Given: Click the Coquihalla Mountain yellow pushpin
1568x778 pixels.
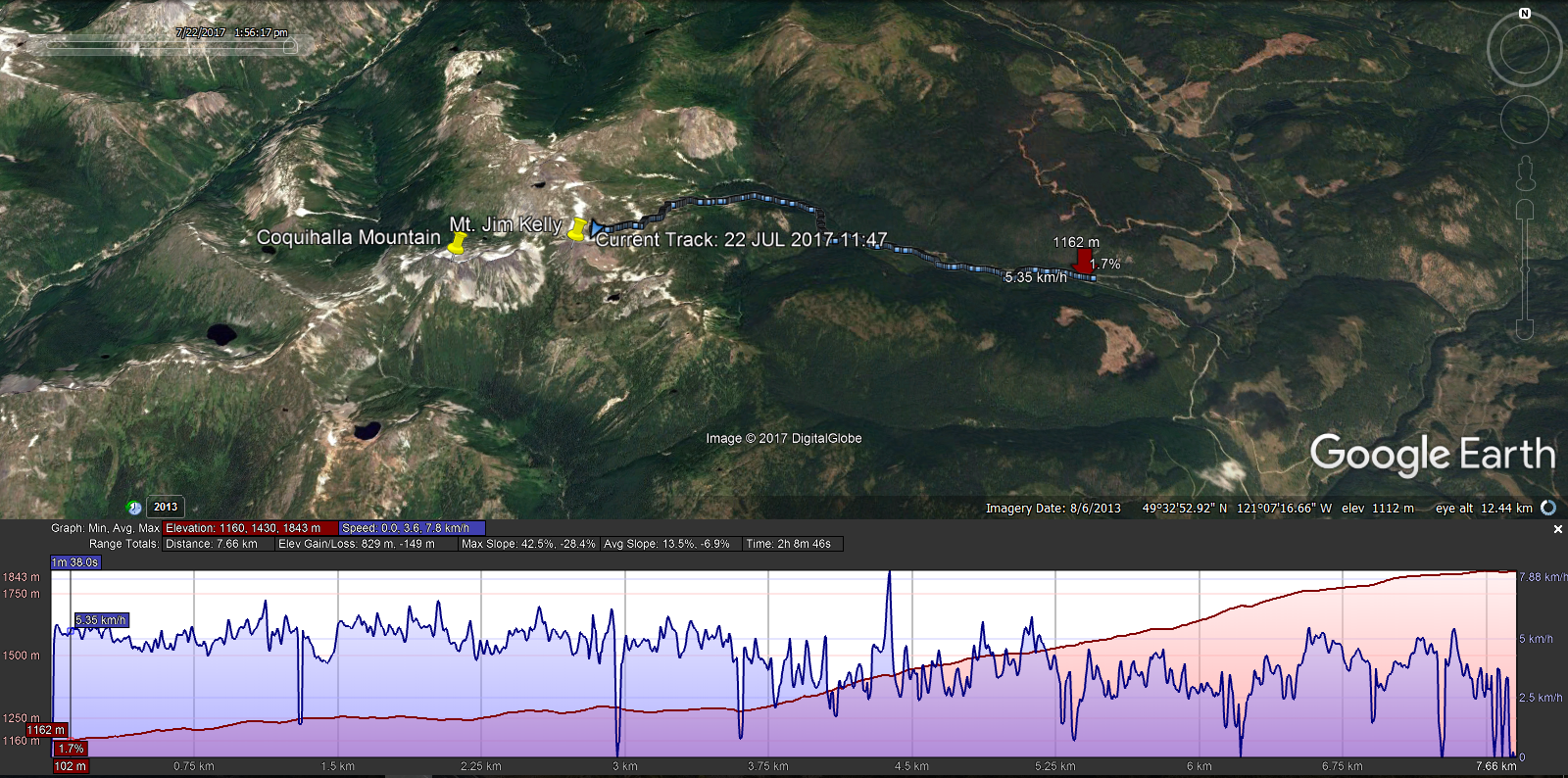Looking at the screenshot, I should (457, 243).
